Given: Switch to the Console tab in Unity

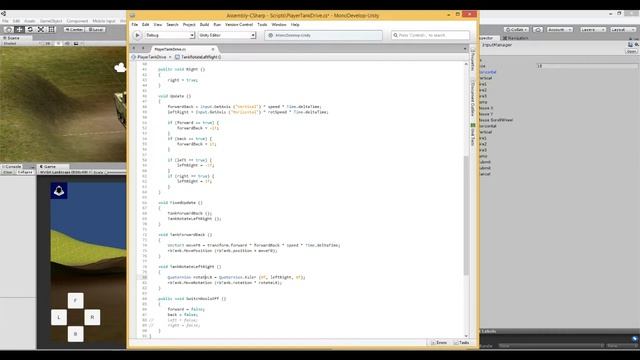Looking at the screenshot, I should pos(11,167).
